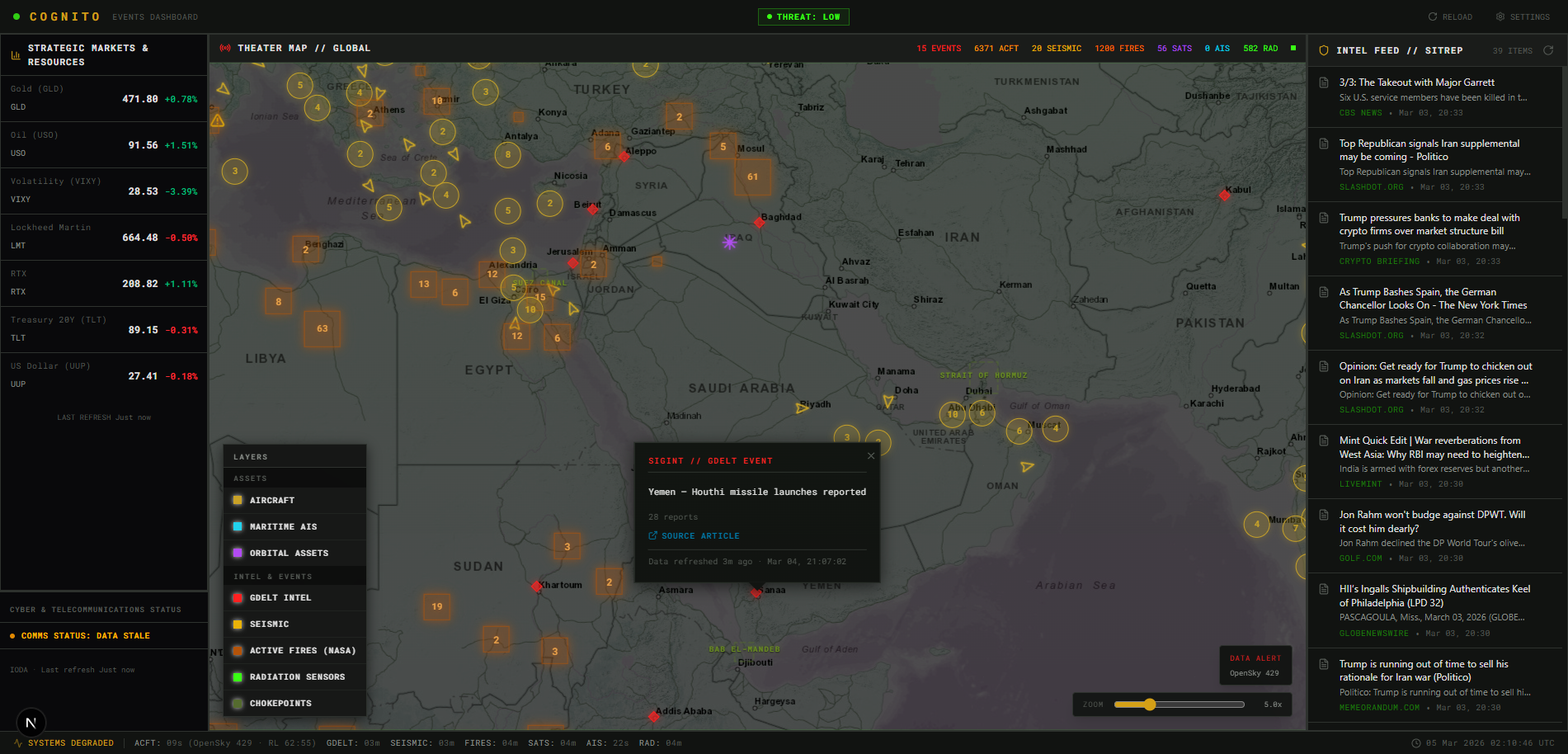The height and width of the screenshot is (754, 1568).
Task: Toggle the Chokepoints layer
Action: pyautogui.click(x=294, y=703)
